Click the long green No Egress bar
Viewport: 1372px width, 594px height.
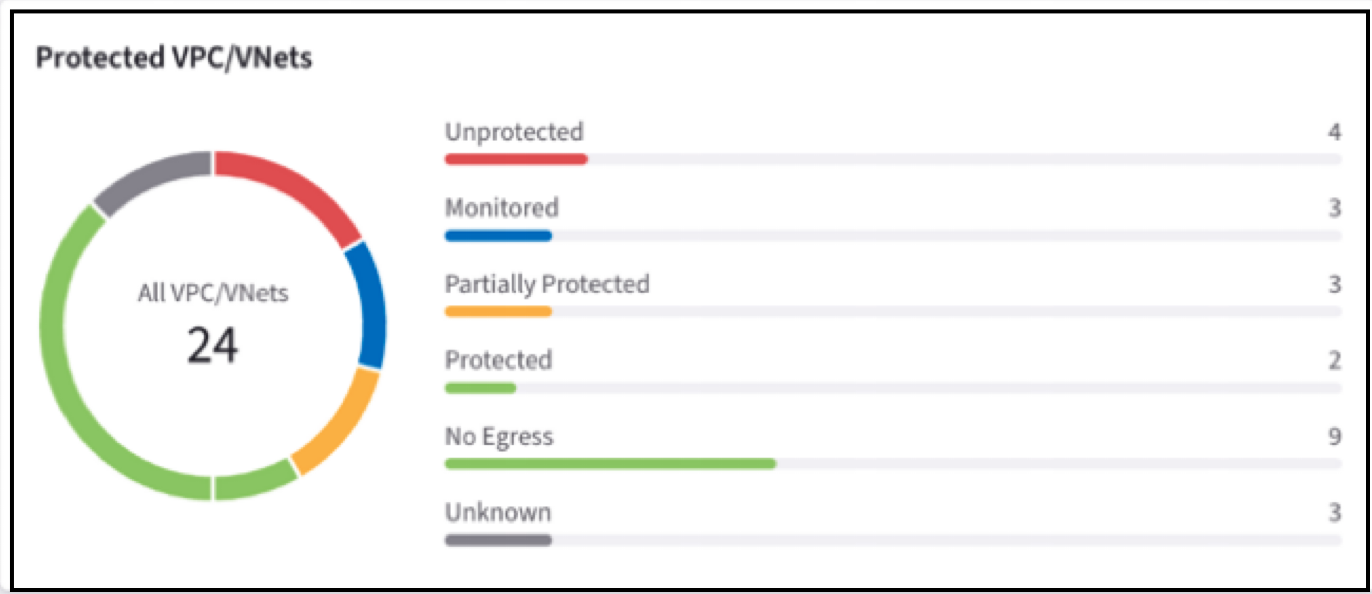point(610,464)
